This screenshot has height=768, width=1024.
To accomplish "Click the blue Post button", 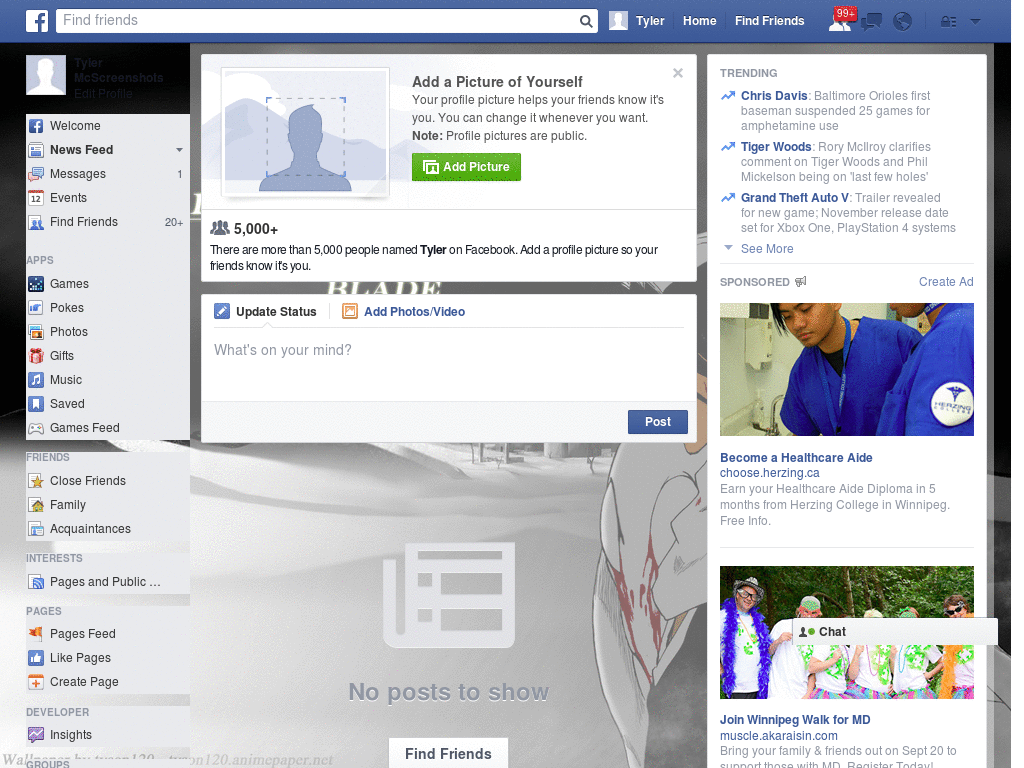I will [658, 422].
